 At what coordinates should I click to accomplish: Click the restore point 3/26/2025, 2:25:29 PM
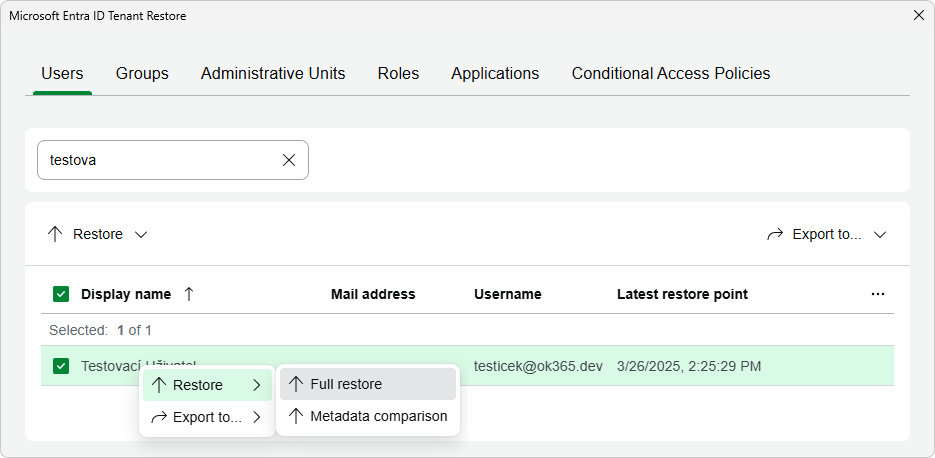pos(689,366)
